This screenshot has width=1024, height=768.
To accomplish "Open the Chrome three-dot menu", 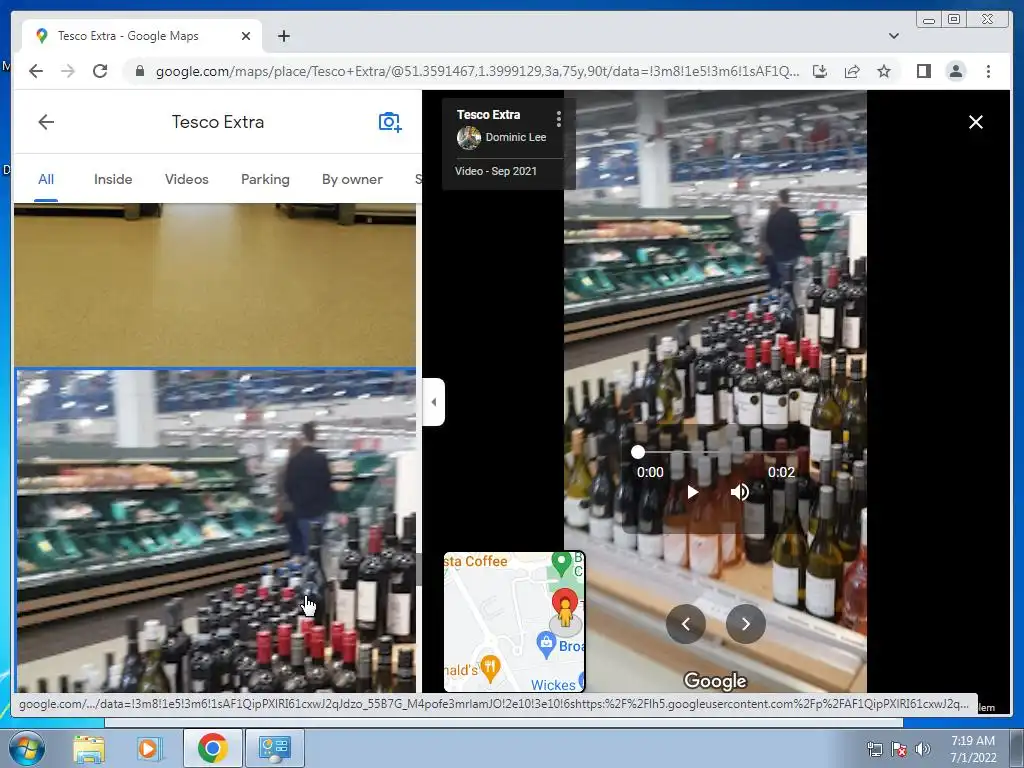I will coord(988,71).
